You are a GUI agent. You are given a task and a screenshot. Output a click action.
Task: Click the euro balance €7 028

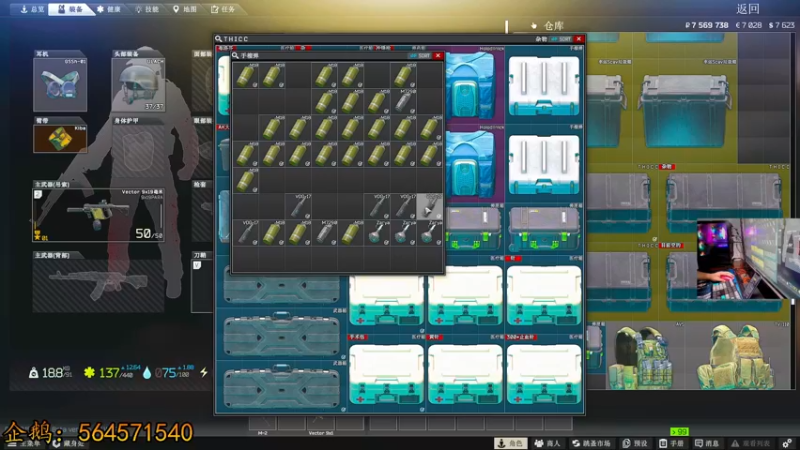pos(748,25)
